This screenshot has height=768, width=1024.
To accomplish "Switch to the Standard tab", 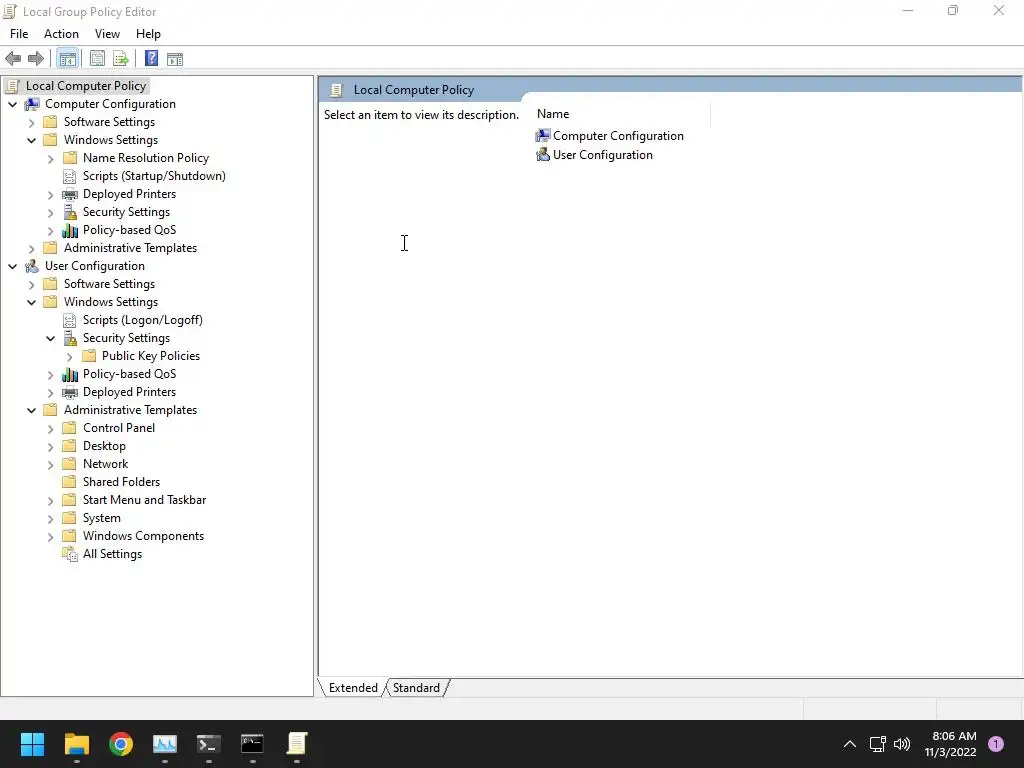I will 416,688.
